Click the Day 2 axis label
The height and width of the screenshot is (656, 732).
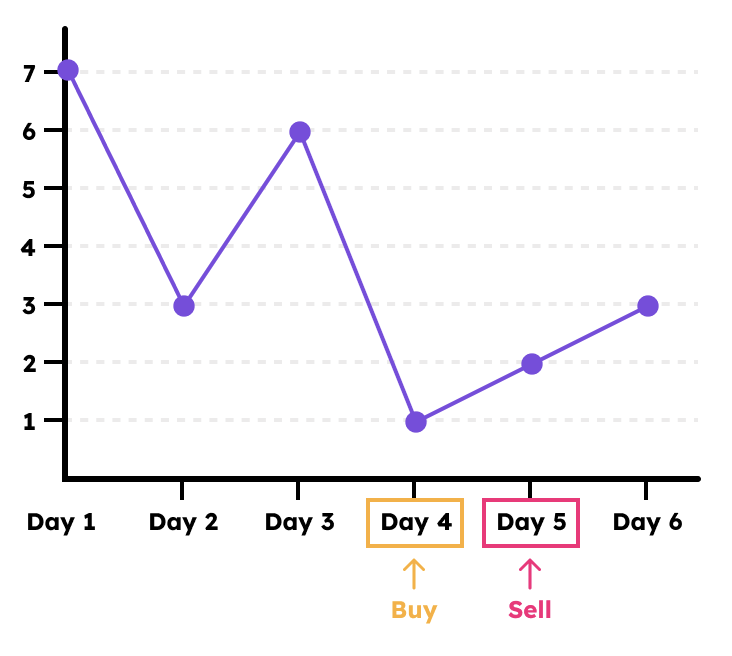click(x=183, y=522)
